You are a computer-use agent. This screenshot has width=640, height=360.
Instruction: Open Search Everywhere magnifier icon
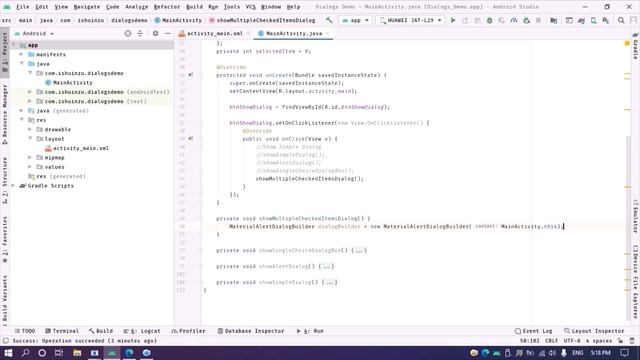coord(621,20)
